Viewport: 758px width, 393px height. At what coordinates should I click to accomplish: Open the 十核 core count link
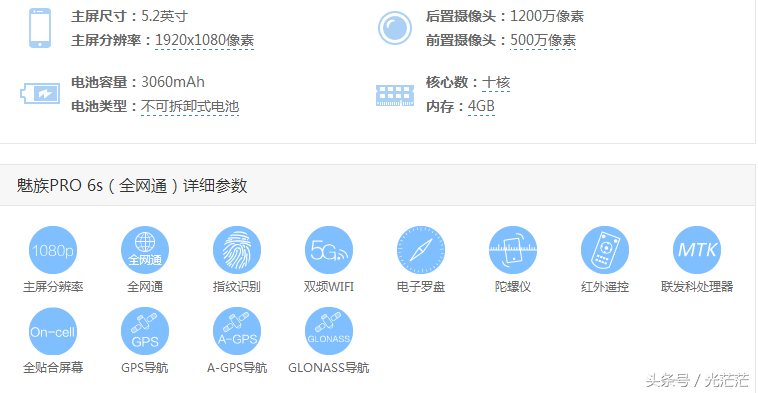pos(496,82)
